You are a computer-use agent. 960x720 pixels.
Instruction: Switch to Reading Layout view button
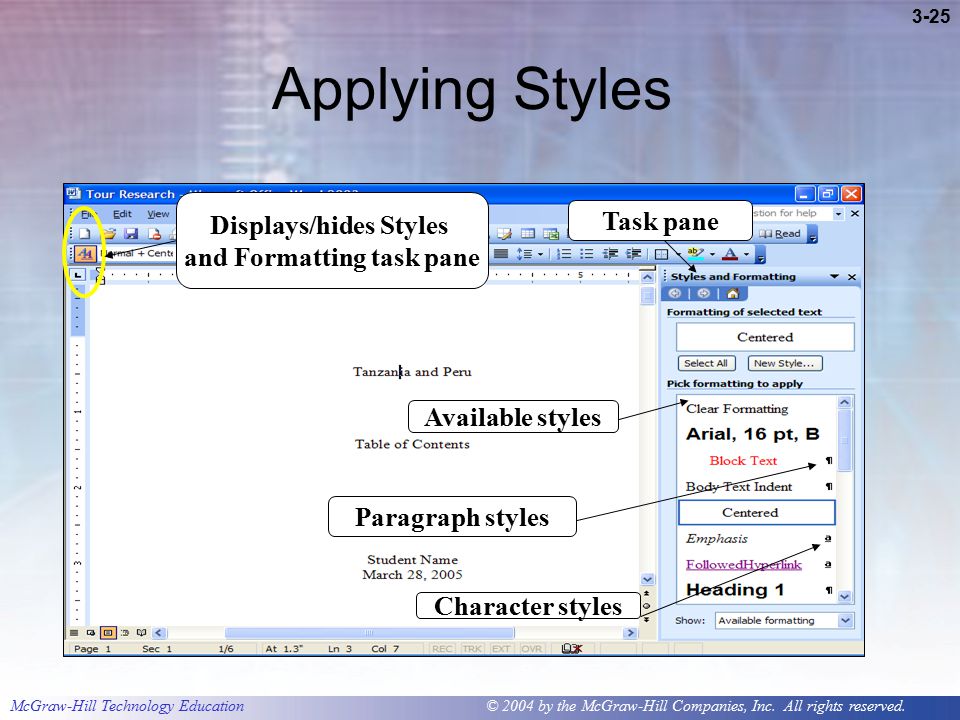point(141,632)
